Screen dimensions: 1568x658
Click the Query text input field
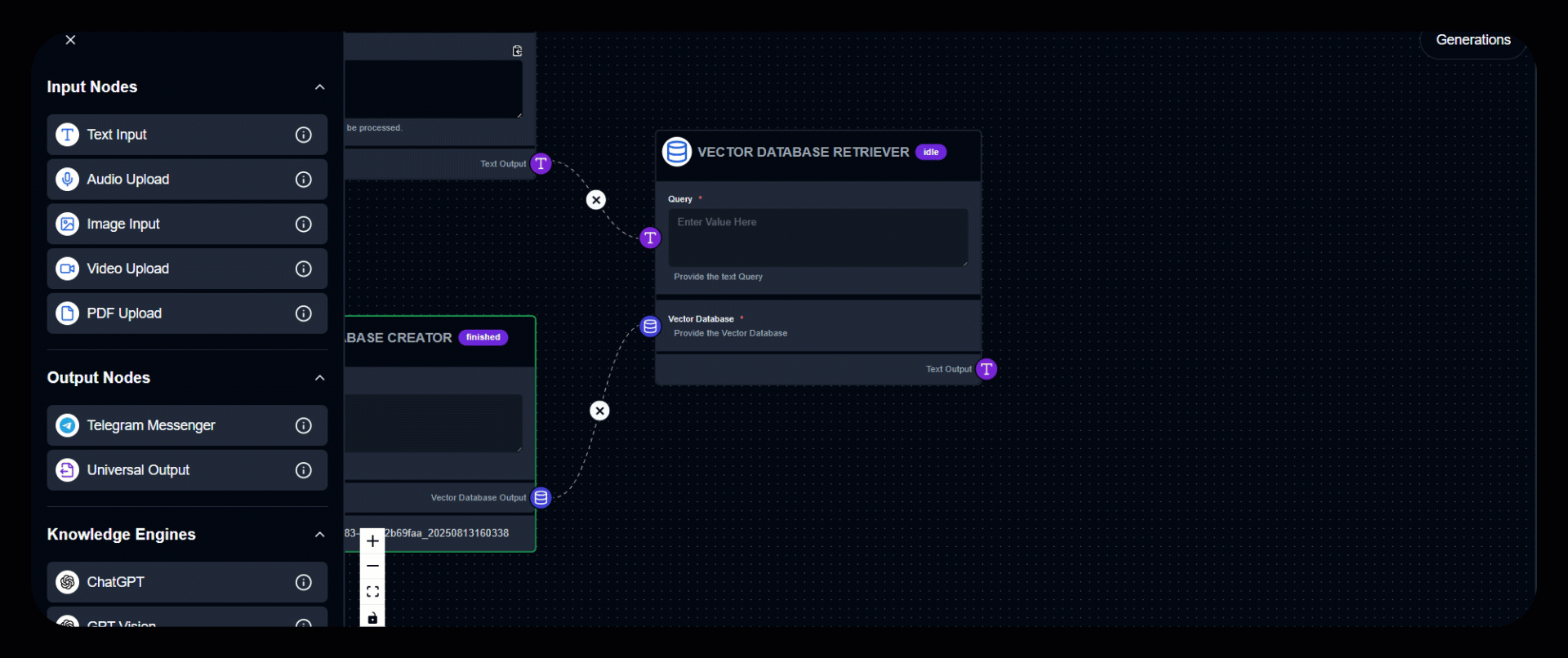pos(817,237)
